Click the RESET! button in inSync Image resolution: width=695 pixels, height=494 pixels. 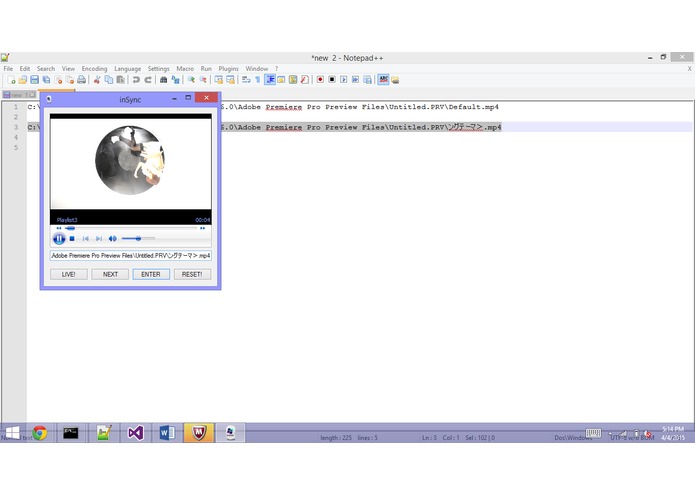coord(192,274)
